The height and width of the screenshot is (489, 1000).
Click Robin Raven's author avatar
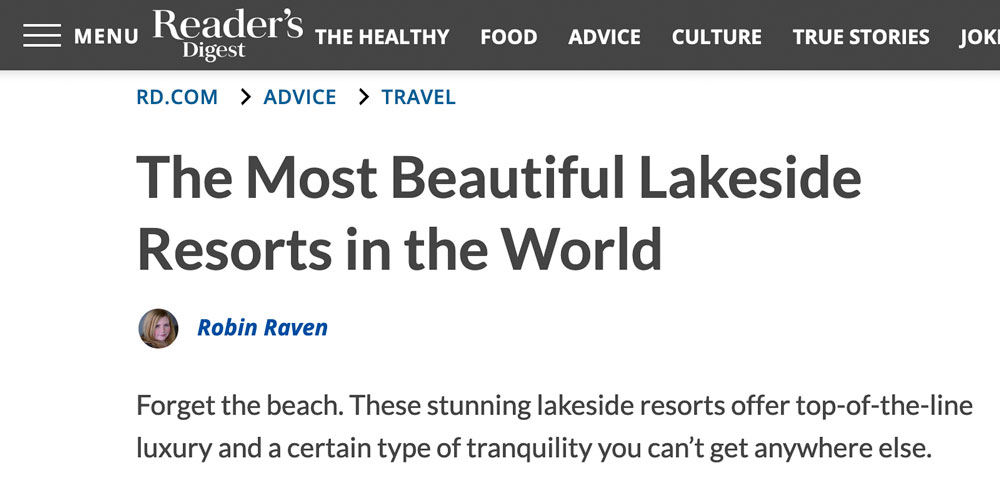coord(158,328)
